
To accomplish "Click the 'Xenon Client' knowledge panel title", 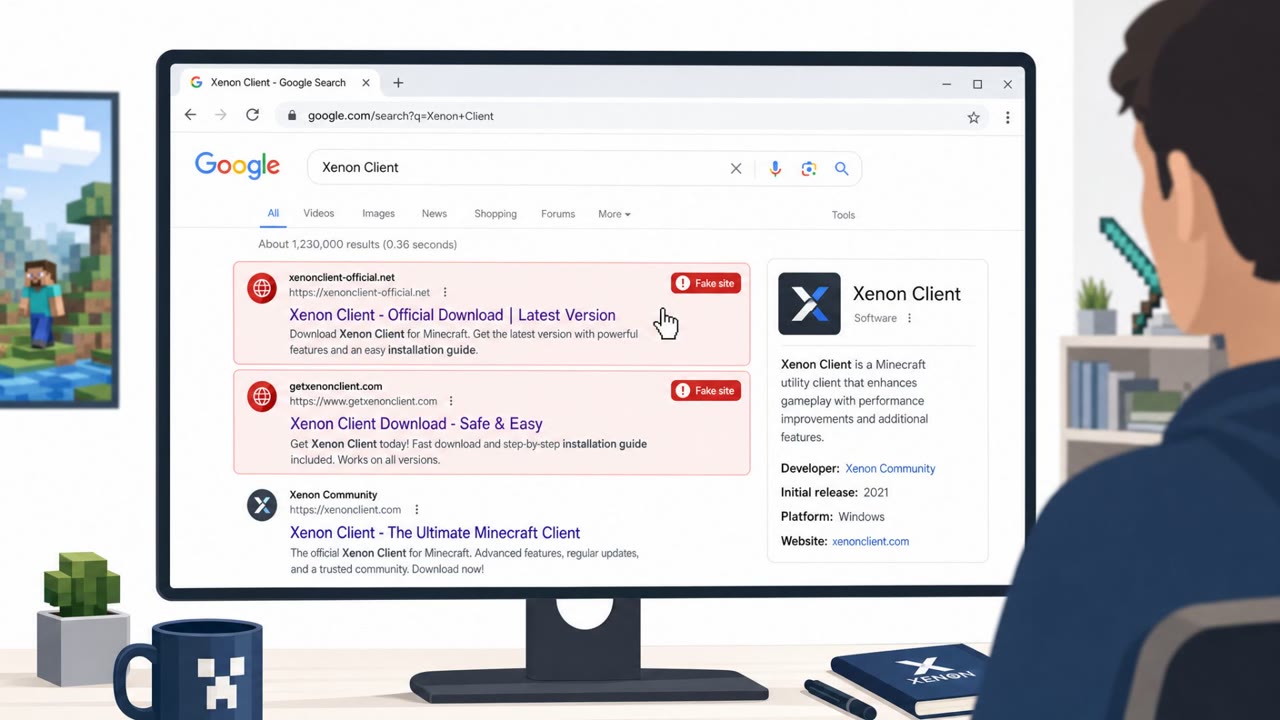I will (x=906, y=294).
